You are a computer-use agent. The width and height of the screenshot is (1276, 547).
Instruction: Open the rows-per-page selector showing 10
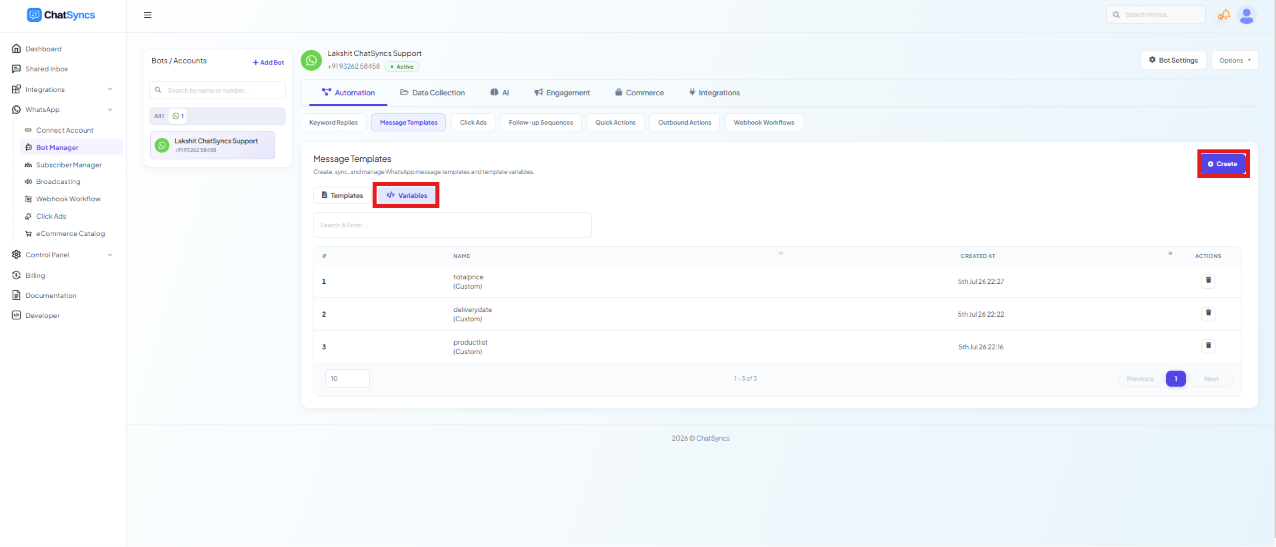point(348,379)
